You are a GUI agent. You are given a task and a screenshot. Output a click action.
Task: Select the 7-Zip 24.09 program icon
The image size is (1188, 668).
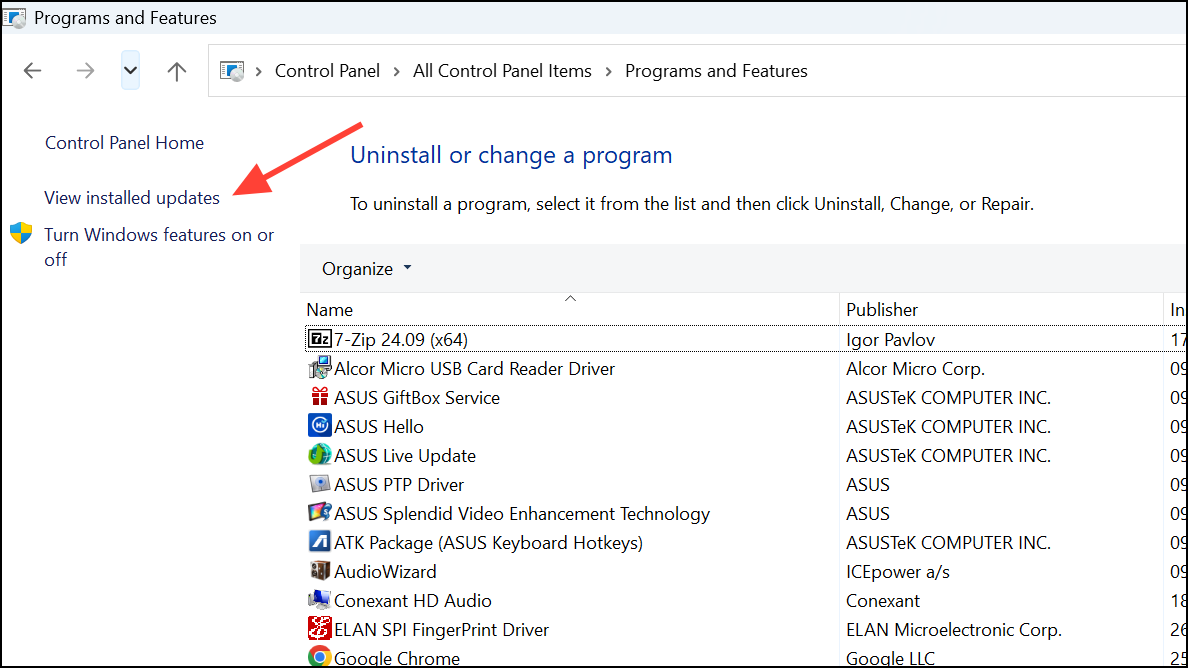(x=319, y=338)
